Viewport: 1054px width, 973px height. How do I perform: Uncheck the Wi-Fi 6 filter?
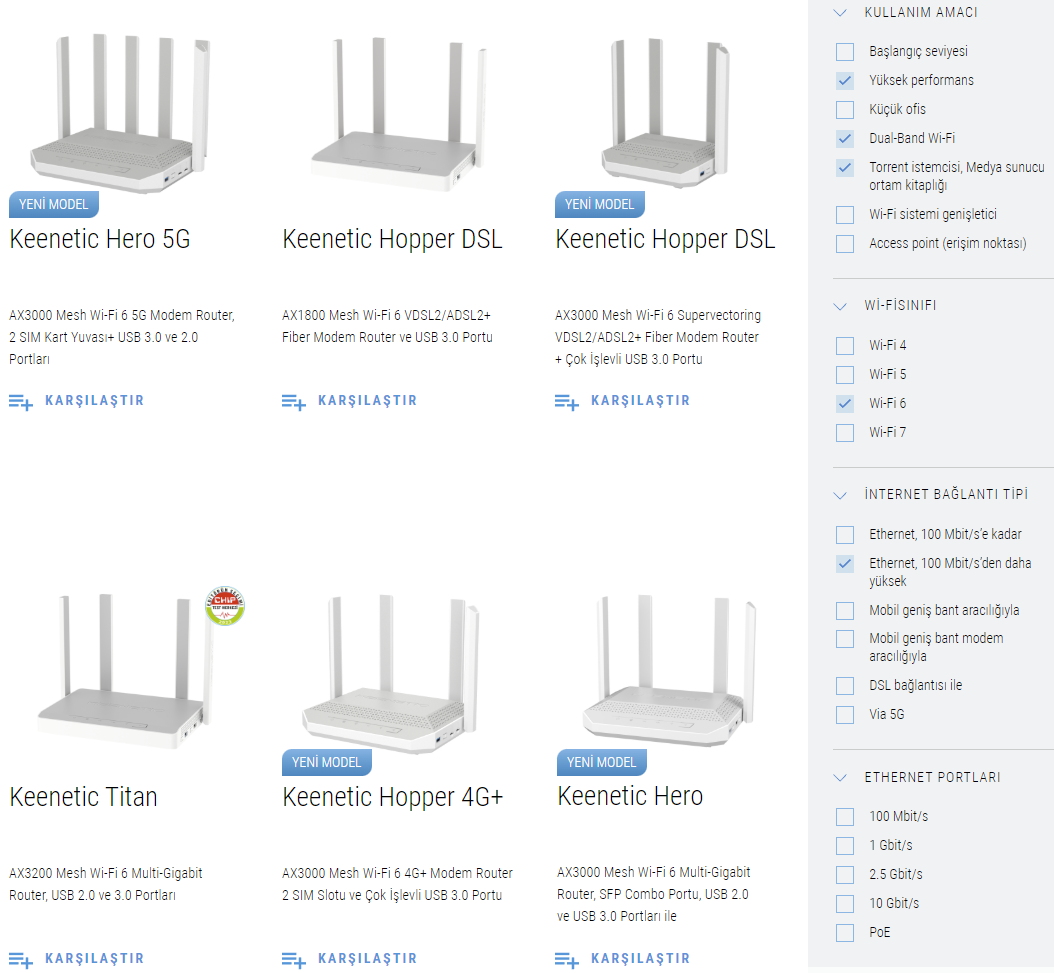(845, 403)
